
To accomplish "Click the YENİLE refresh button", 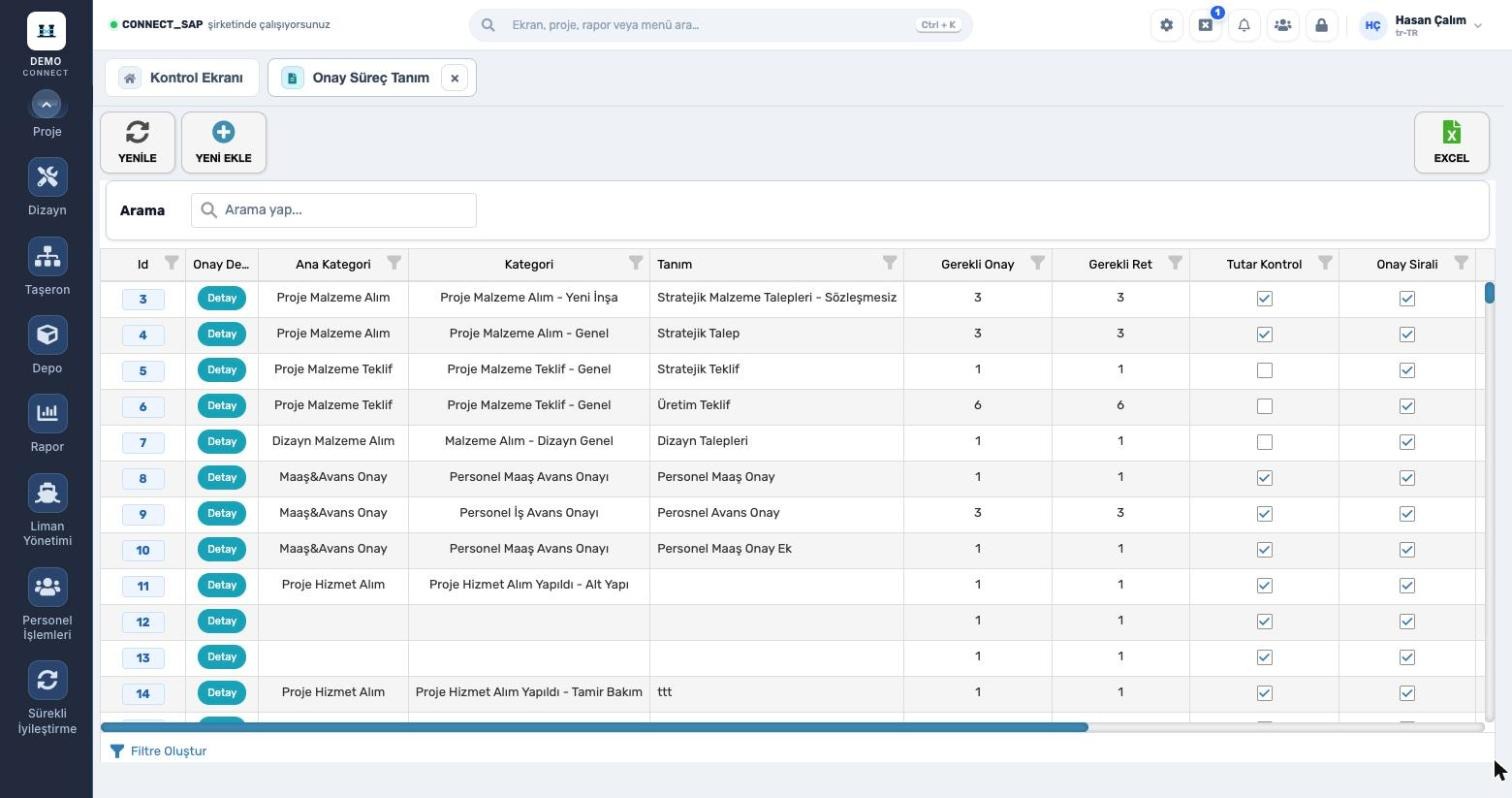I will pos(137,142).
